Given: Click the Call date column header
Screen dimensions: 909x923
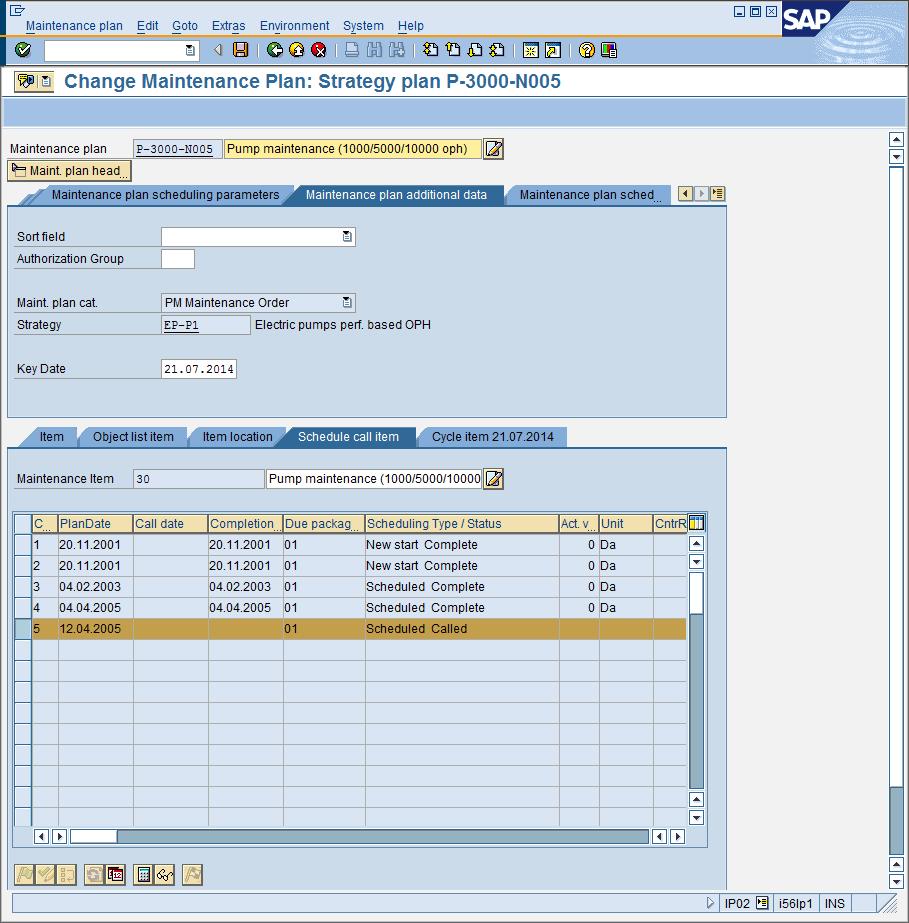Looking at the screenshot, I should pyautogui.click(x=170, y=523).
